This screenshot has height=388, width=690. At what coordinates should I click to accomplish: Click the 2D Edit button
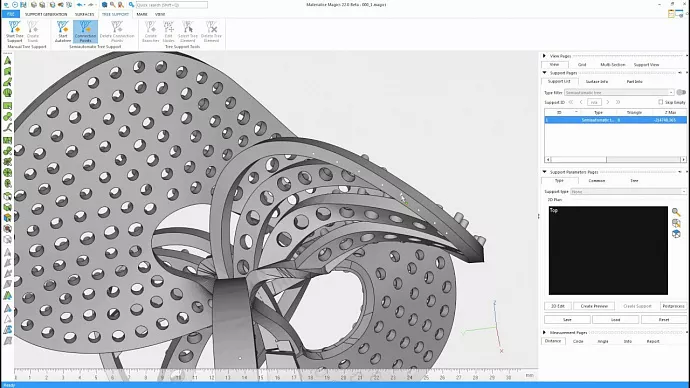click(x=558, y=306)
